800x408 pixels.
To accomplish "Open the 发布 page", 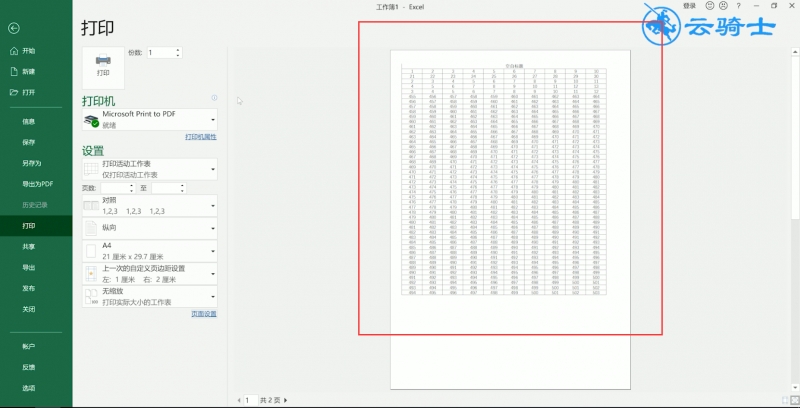I will [x=36, y=288].
